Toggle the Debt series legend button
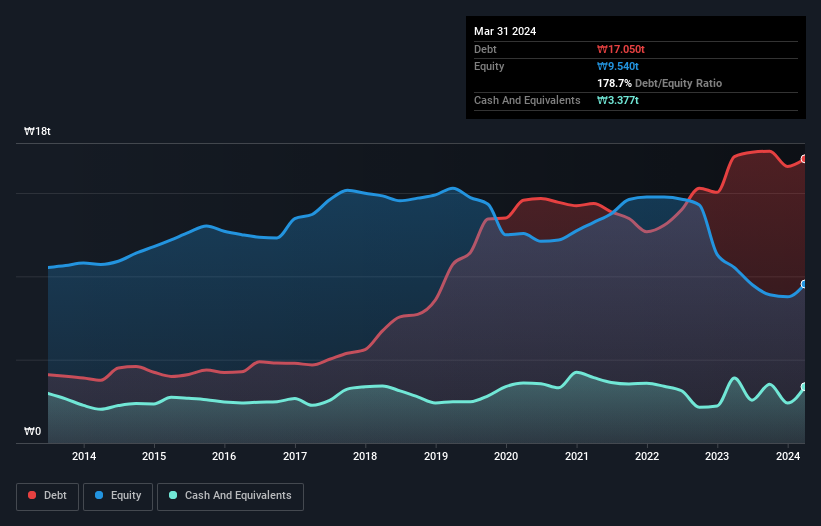The image size is (821, 526). (48, 496)
